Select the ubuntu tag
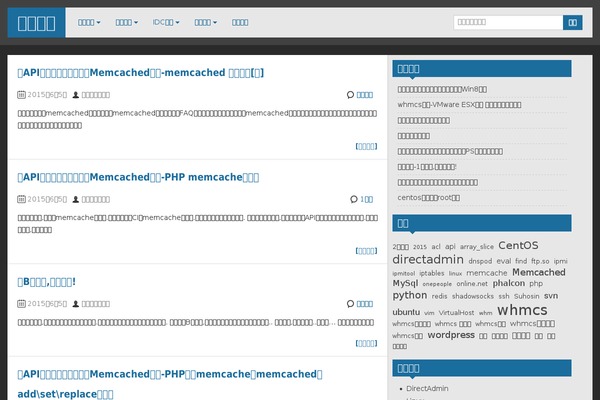 point(406,312)
